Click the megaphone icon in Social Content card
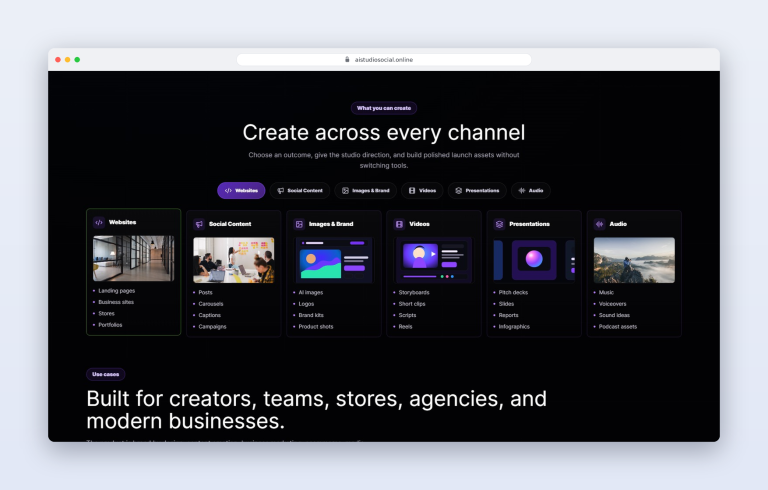The image size is (768, 490). click(199, 224)
